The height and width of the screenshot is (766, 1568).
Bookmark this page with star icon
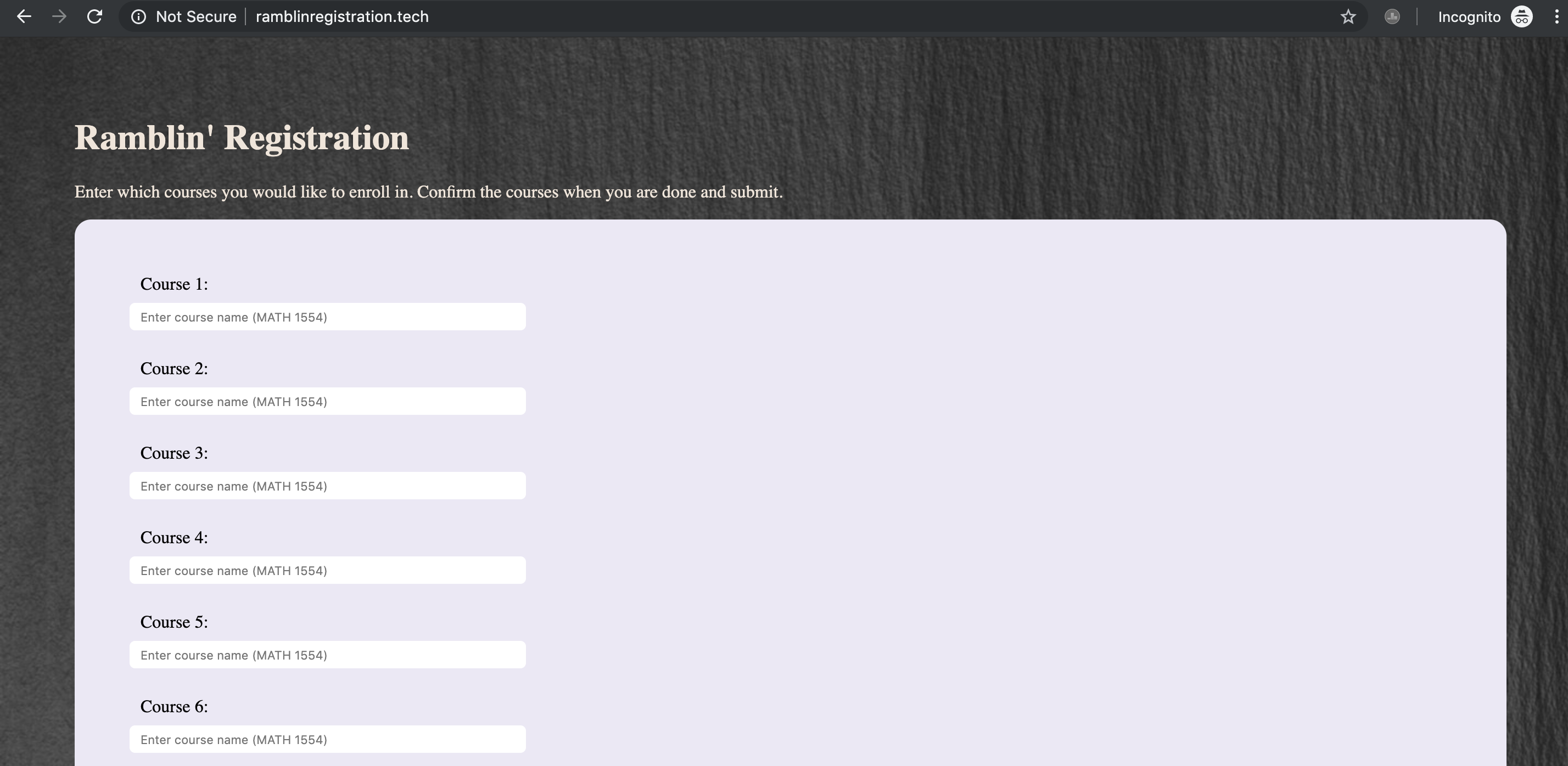coord(1348,16)
